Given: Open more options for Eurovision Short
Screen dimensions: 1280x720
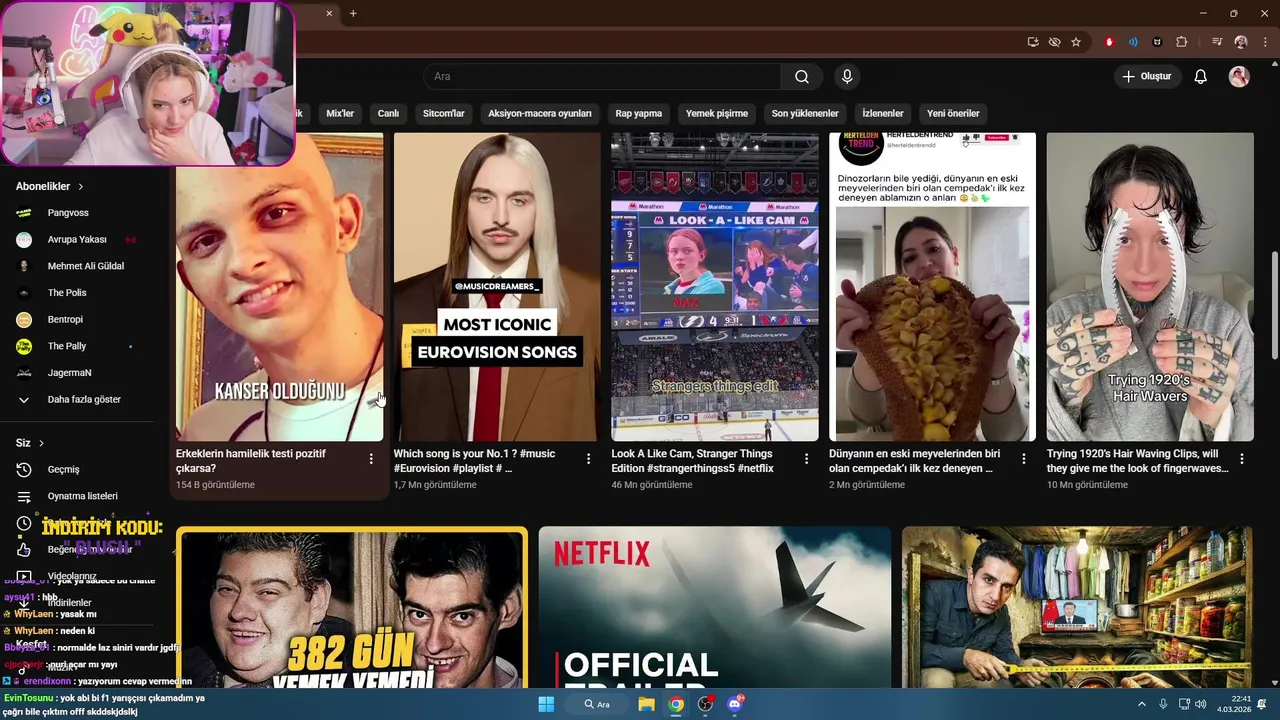Looking at the screenshot, I should point(588,459).
